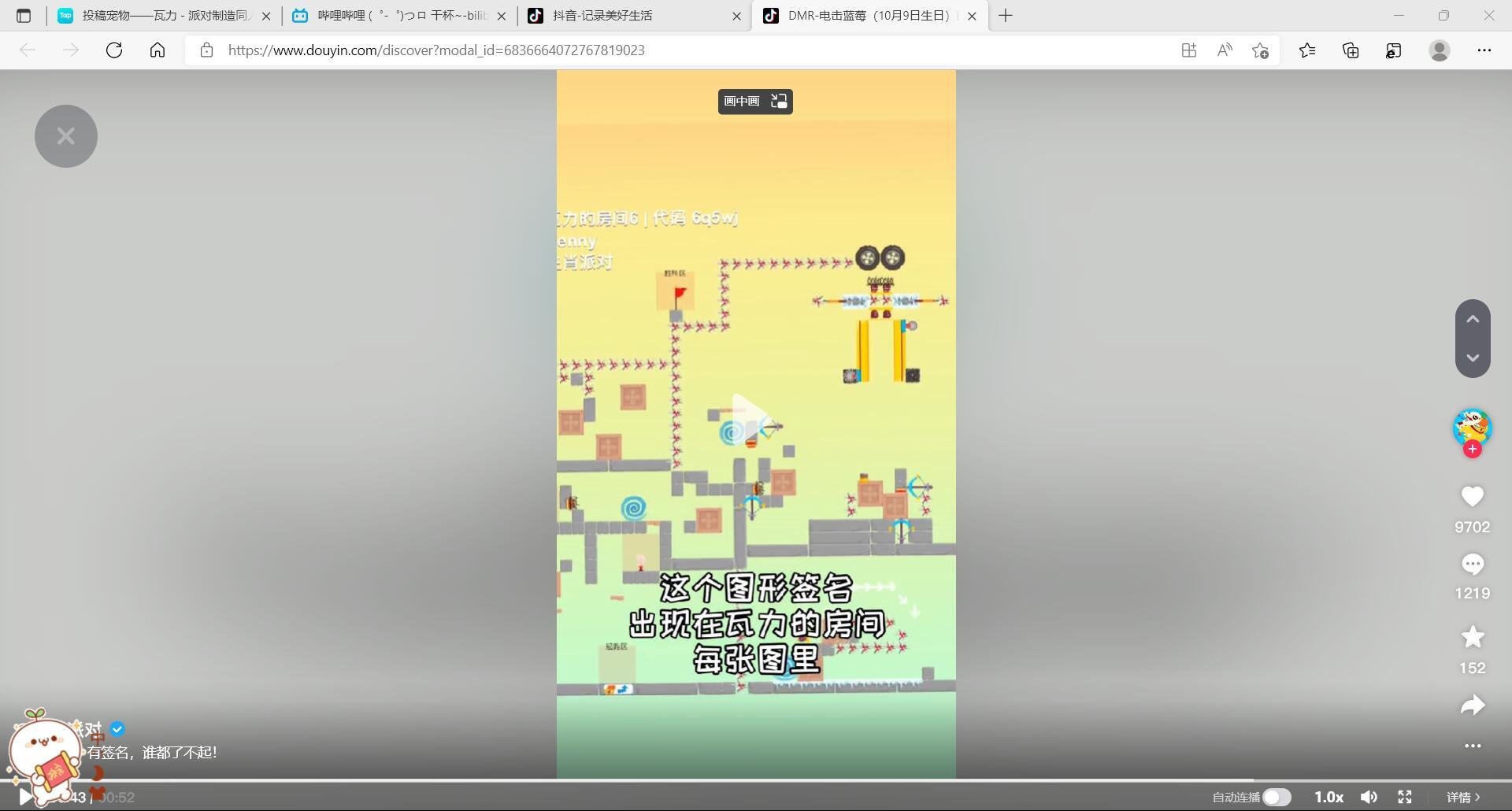View site information lock icon

(x=206, y=50)
